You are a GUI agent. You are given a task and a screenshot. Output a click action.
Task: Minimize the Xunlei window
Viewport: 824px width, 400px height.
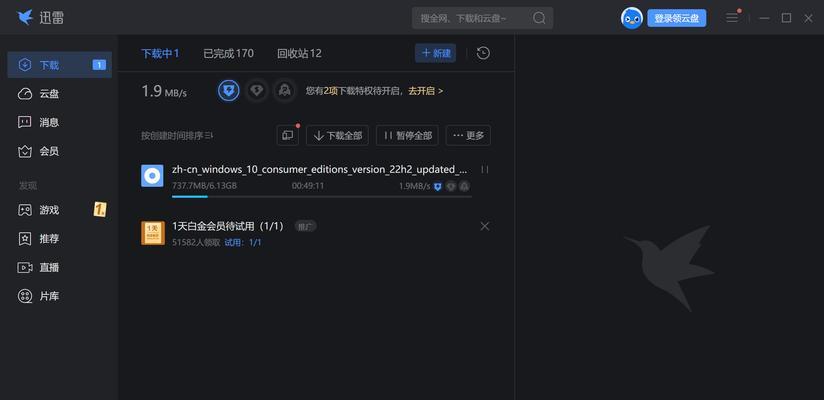[x=765, y=18]
